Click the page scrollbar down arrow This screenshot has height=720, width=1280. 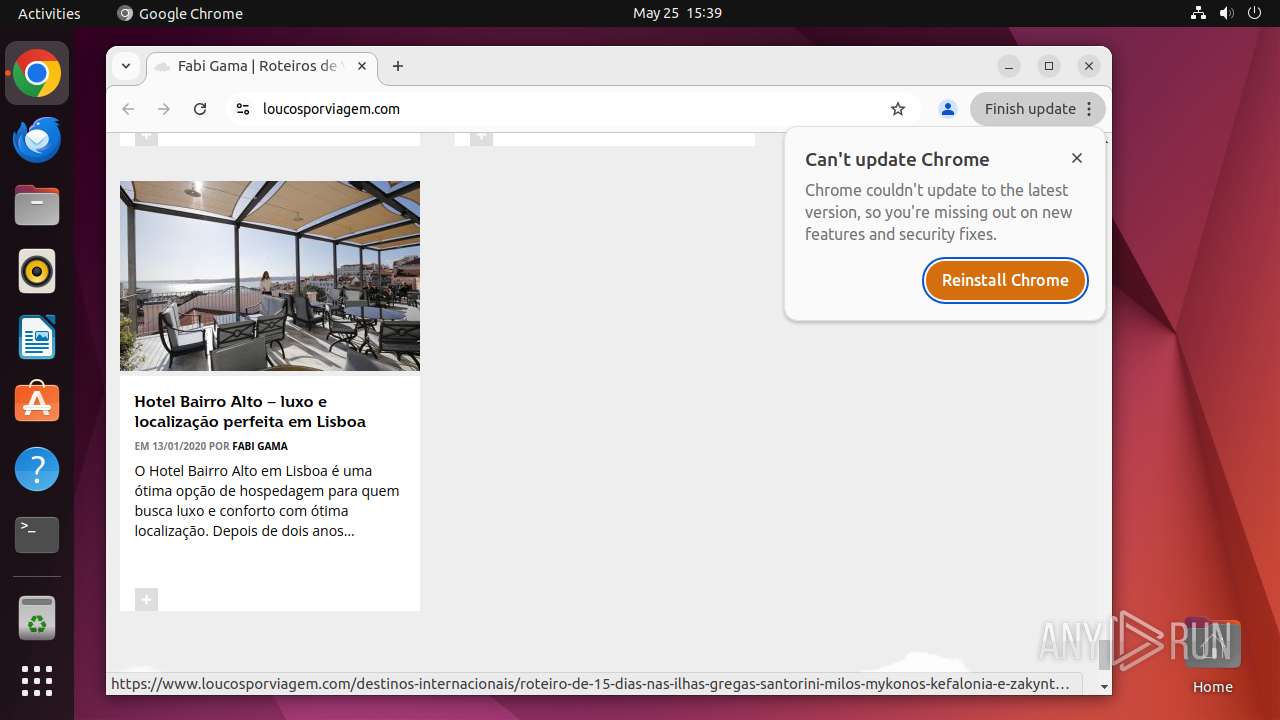pos(1104,687)
